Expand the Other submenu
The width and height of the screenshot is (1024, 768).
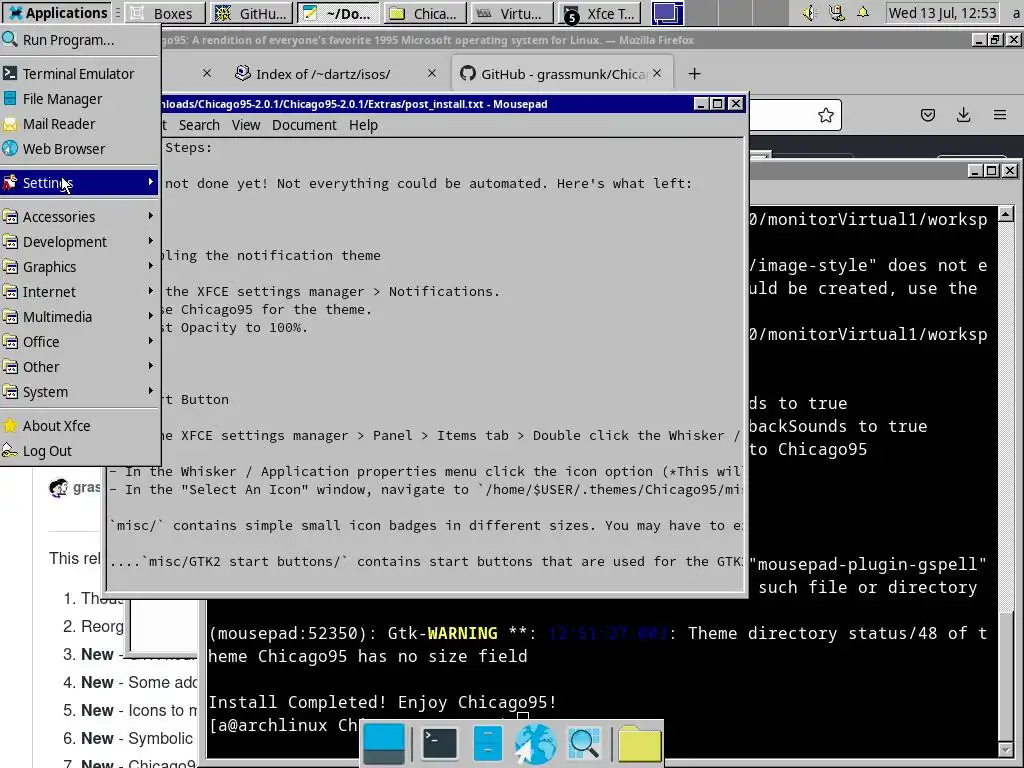(80, 367)
